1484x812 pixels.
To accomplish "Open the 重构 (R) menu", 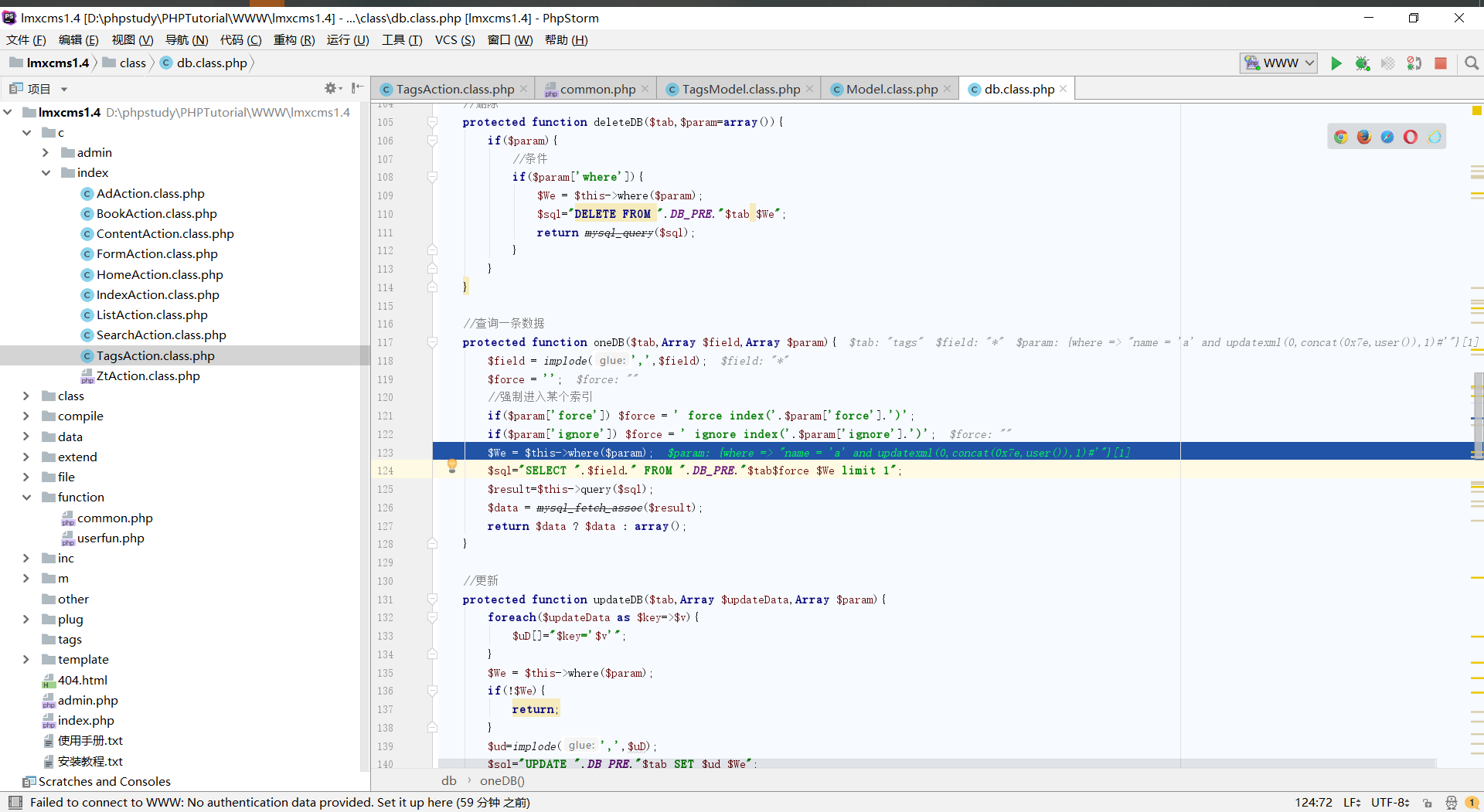I will (294, 40).
